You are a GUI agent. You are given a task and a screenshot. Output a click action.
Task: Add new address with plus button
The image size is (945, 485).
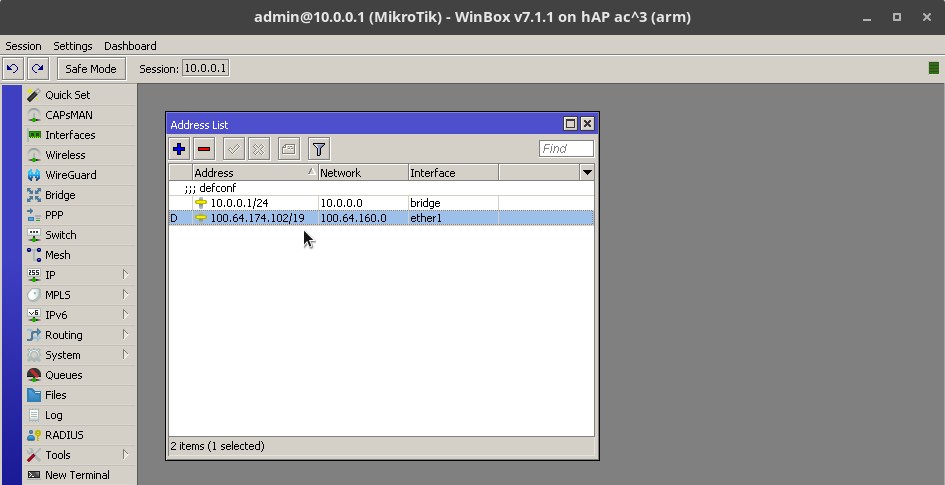tap(179, 149)
